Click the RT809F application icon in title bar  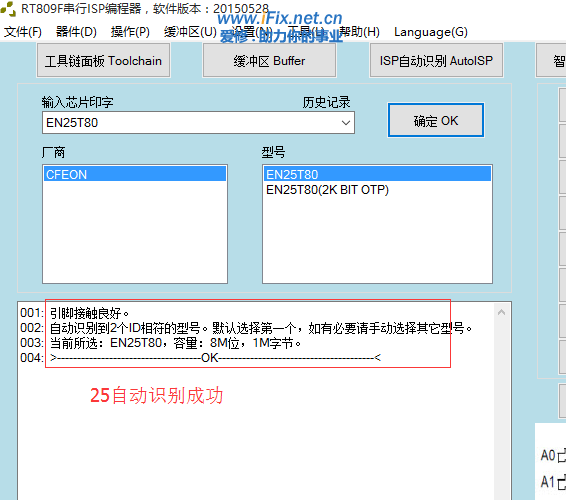(9, 9)
